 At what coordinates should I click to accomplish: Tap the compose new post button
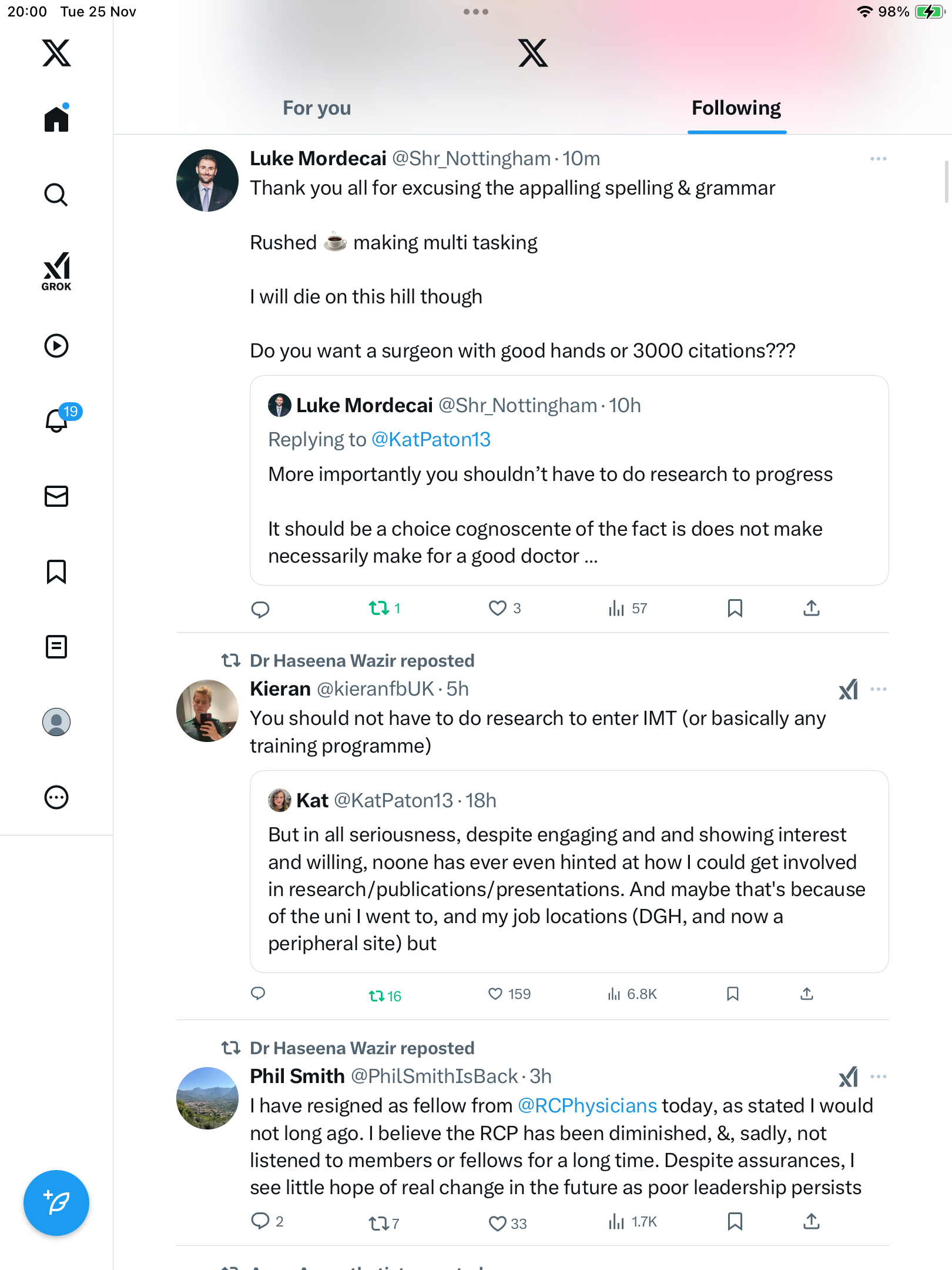(56, 1202)
